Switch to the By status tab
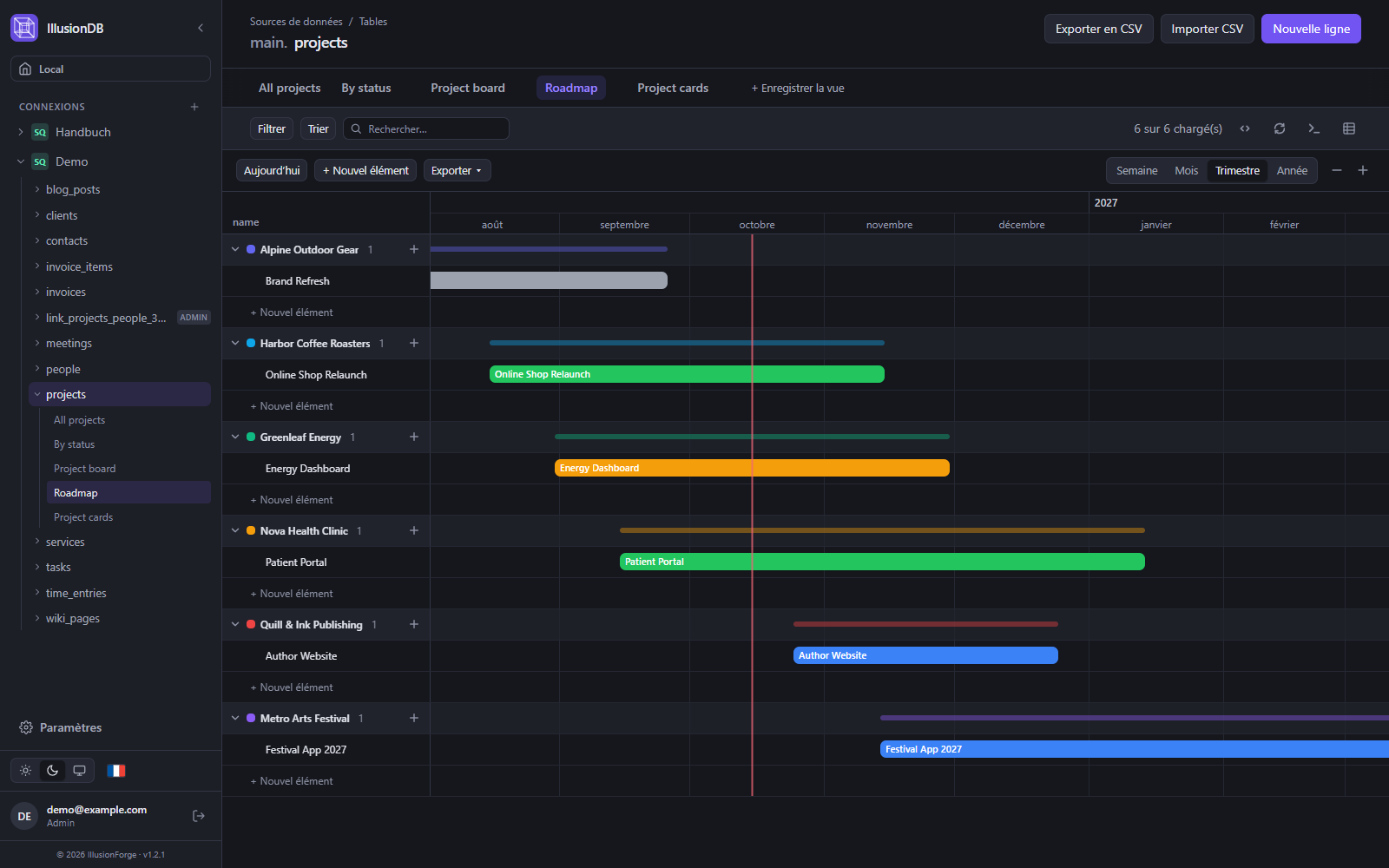 366,88
